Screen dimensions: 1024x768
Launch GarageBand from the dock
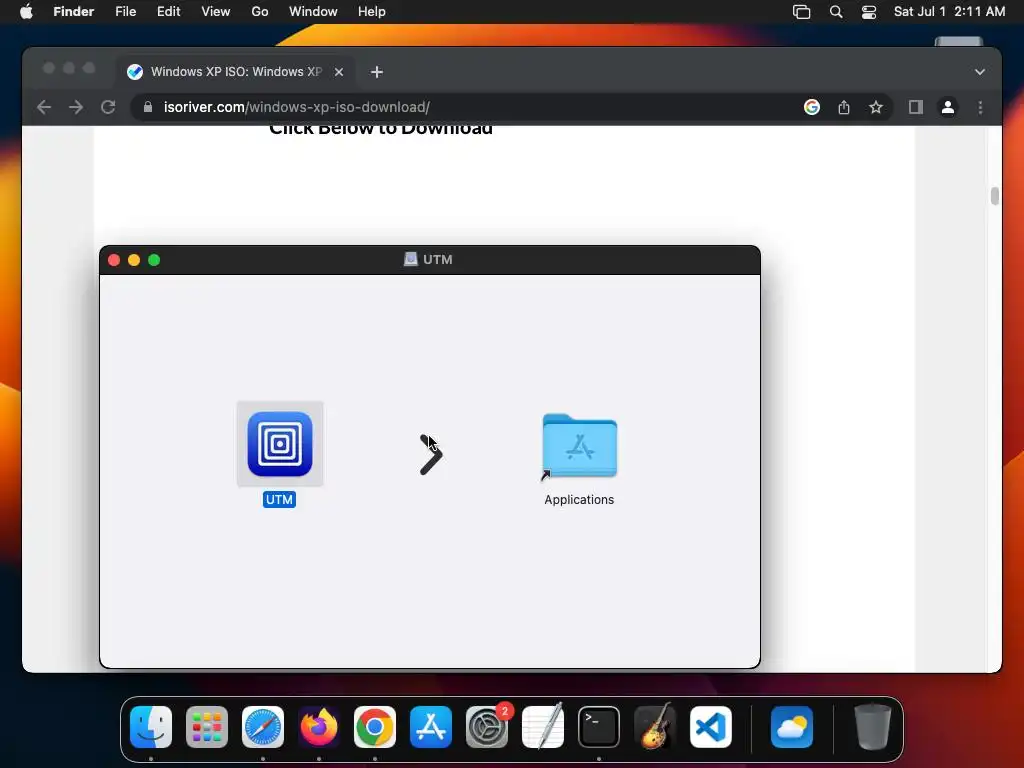pos(654,727)
